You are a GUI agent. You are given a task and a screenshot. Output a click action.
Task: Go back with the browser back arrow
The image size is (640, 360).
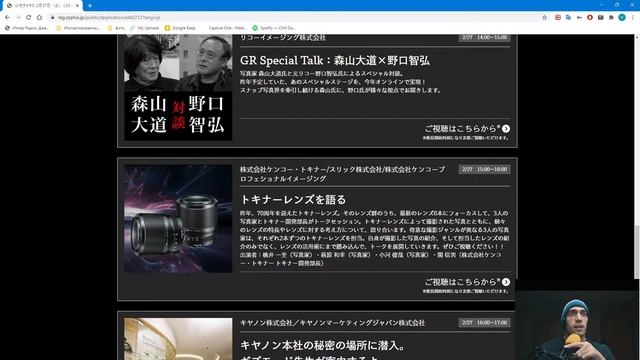(7, 18)
